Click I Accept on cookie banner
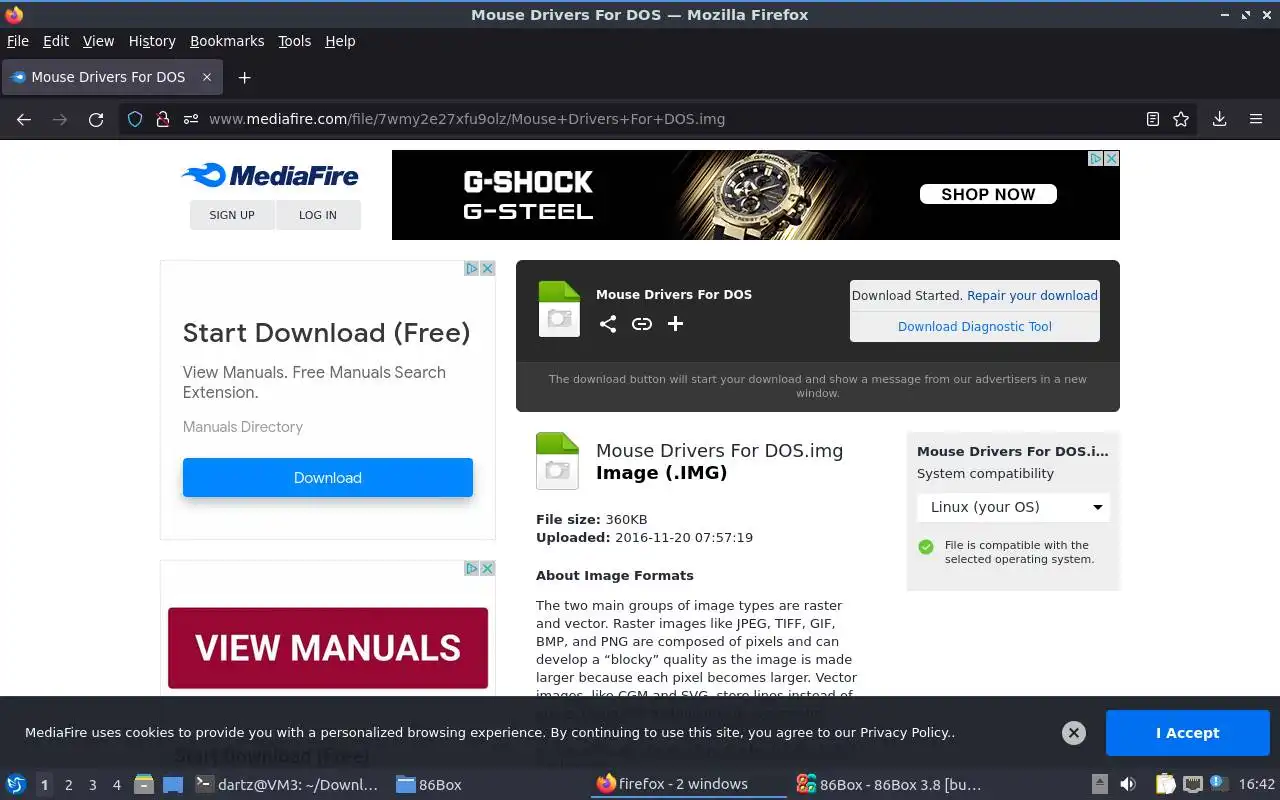The width and height of the screenshot is (1280, 800). point(1188,733)
